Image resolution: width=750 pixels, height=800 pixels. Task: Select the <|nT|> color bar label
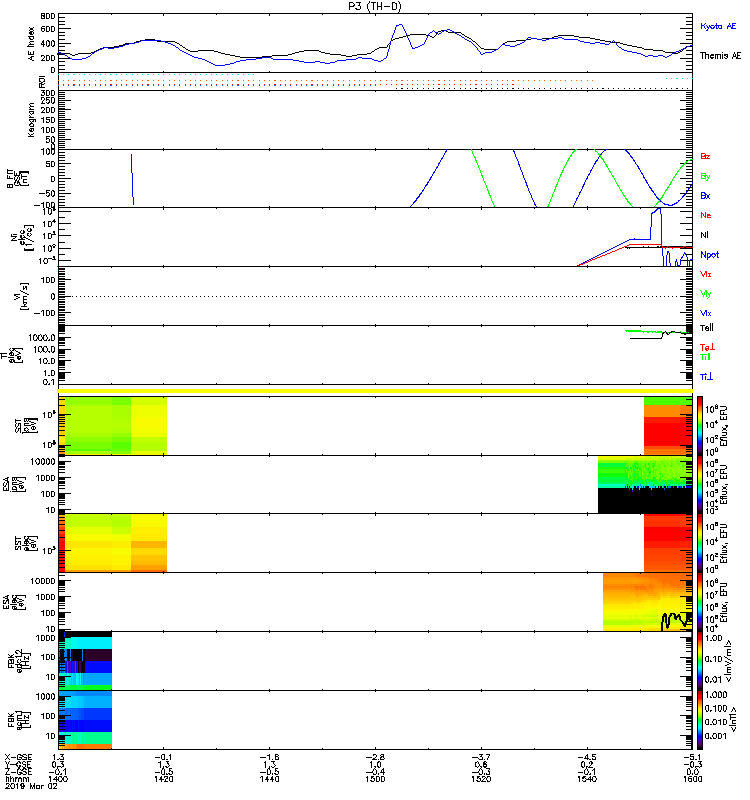(734, 720)
